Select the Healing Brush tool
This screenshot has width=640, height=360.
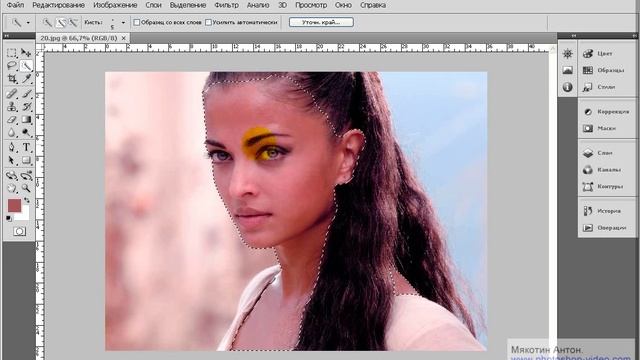coord(11,94)
